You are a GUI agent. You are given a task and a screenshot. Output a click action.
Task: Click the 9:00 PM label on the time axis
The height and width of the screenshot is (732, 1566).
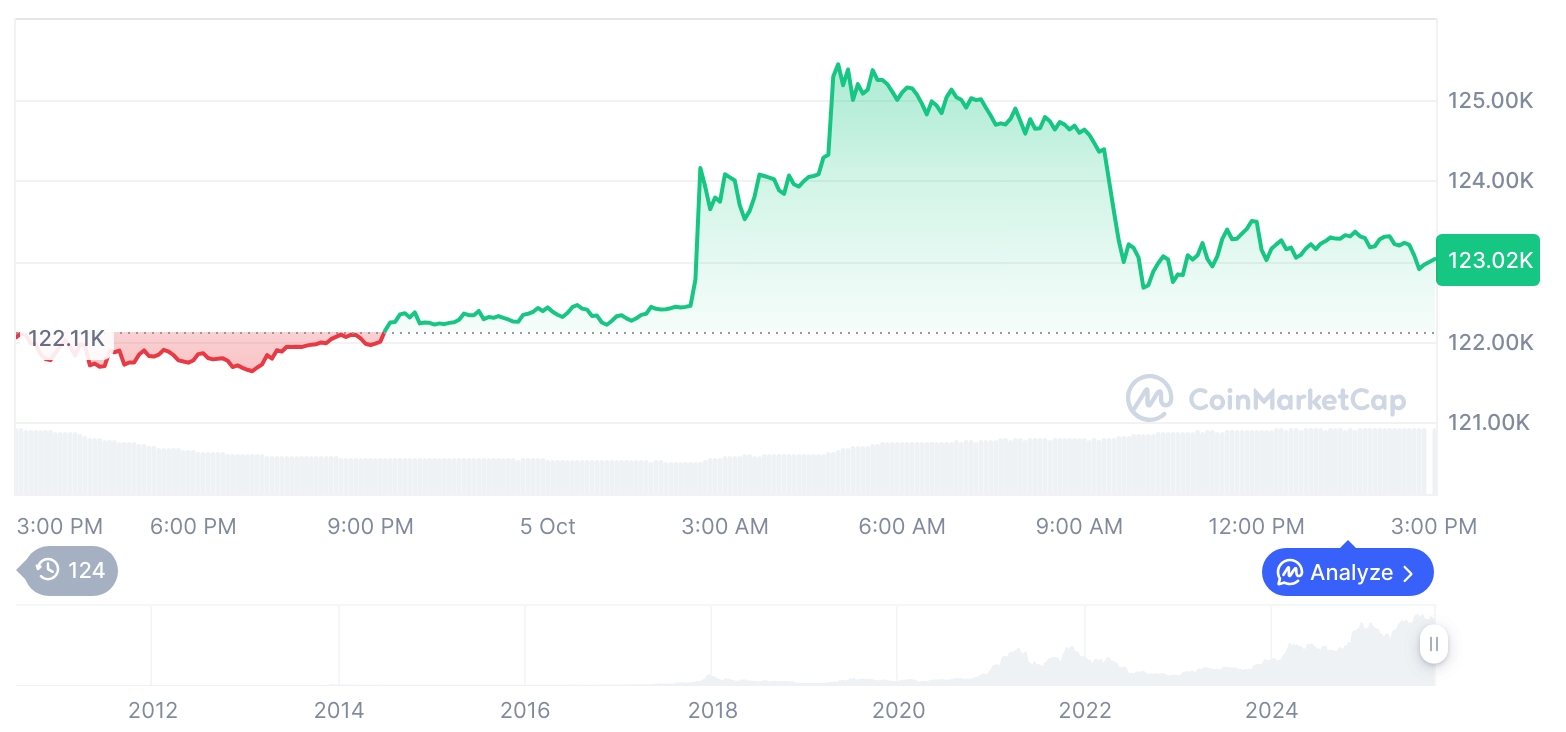tap(370, 526)
